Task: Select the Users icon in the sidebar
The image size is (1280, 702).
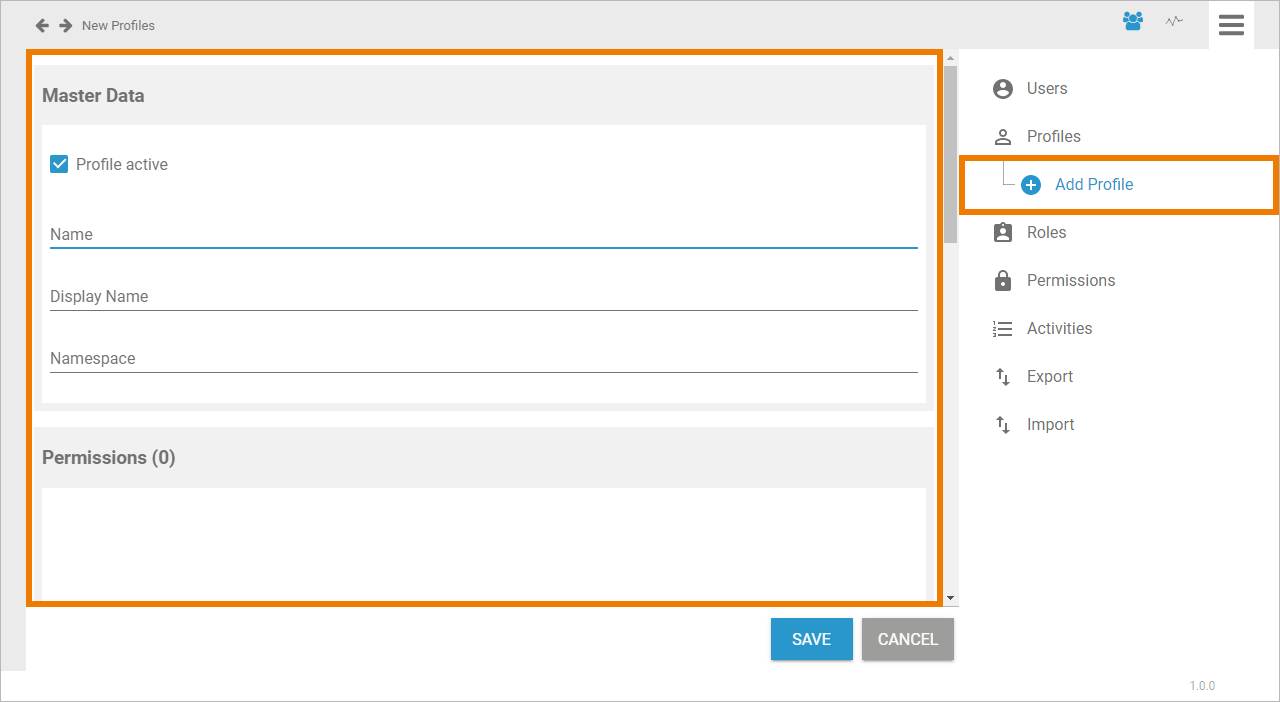Action: coord(1002,88)
